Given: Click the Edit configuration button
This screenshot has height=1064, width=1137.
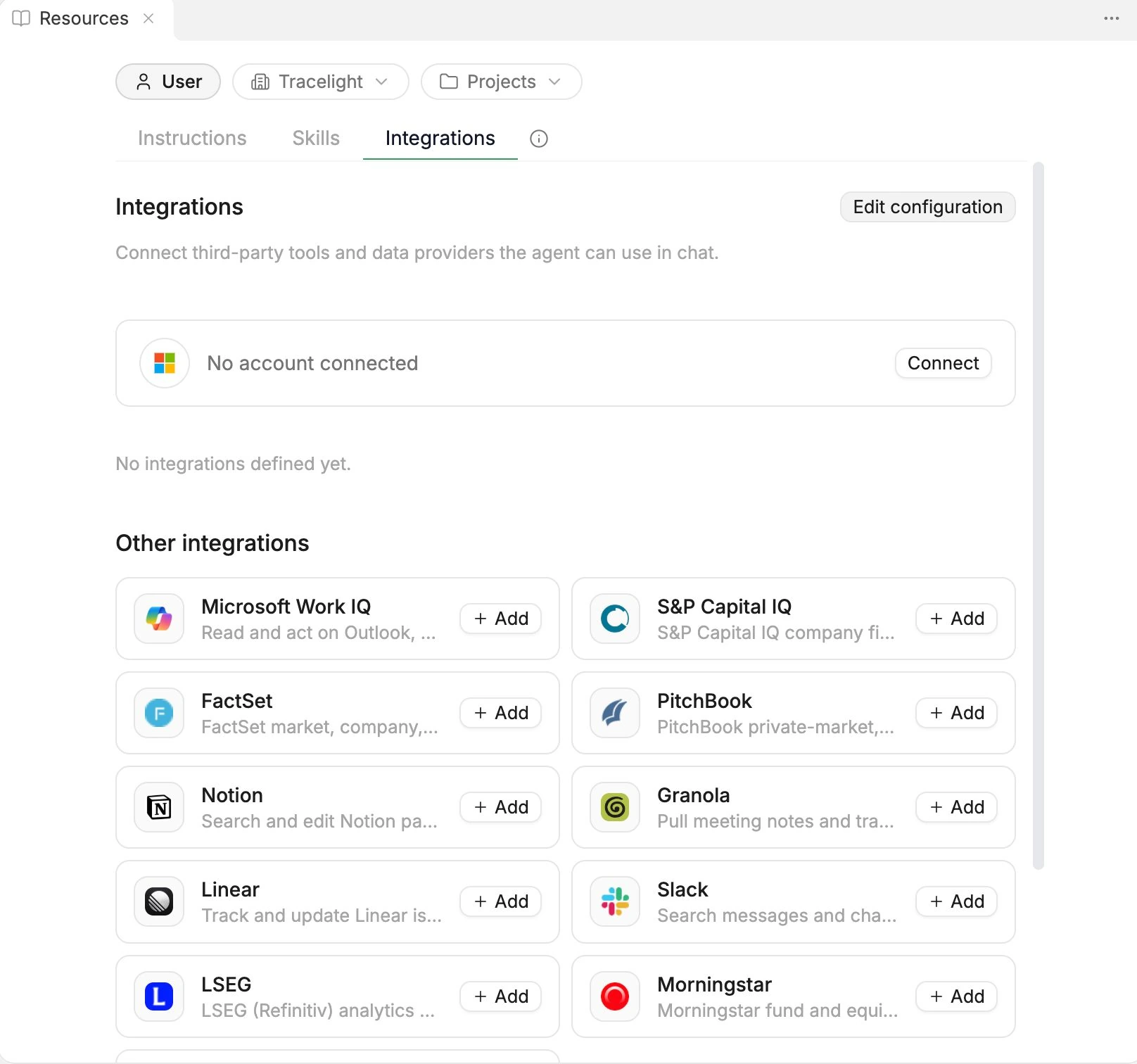Looking at the screenshot, I should (928, 207).
